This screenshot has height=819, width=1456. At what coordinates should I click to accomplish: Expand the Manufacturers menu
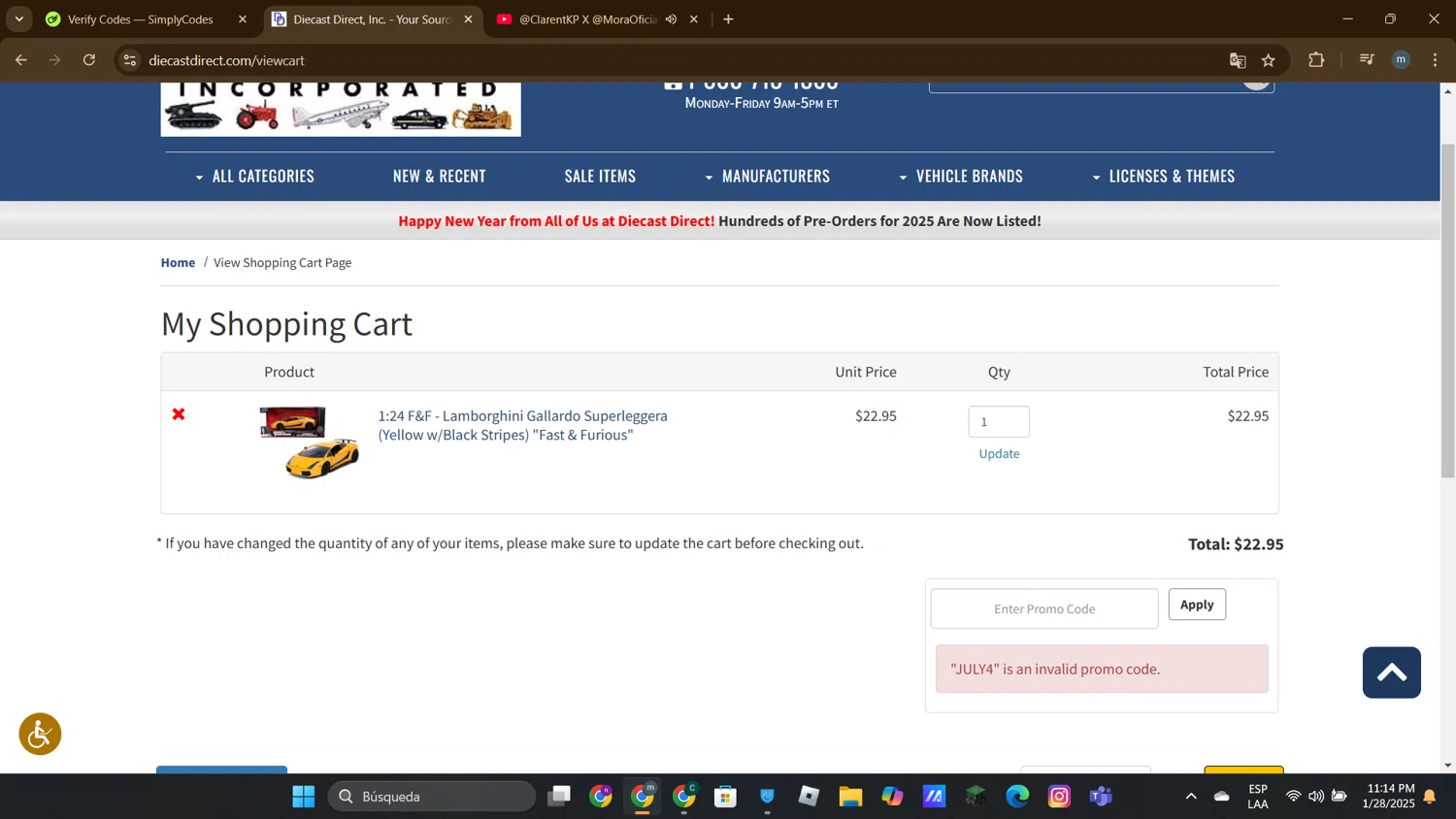[767, 177]
